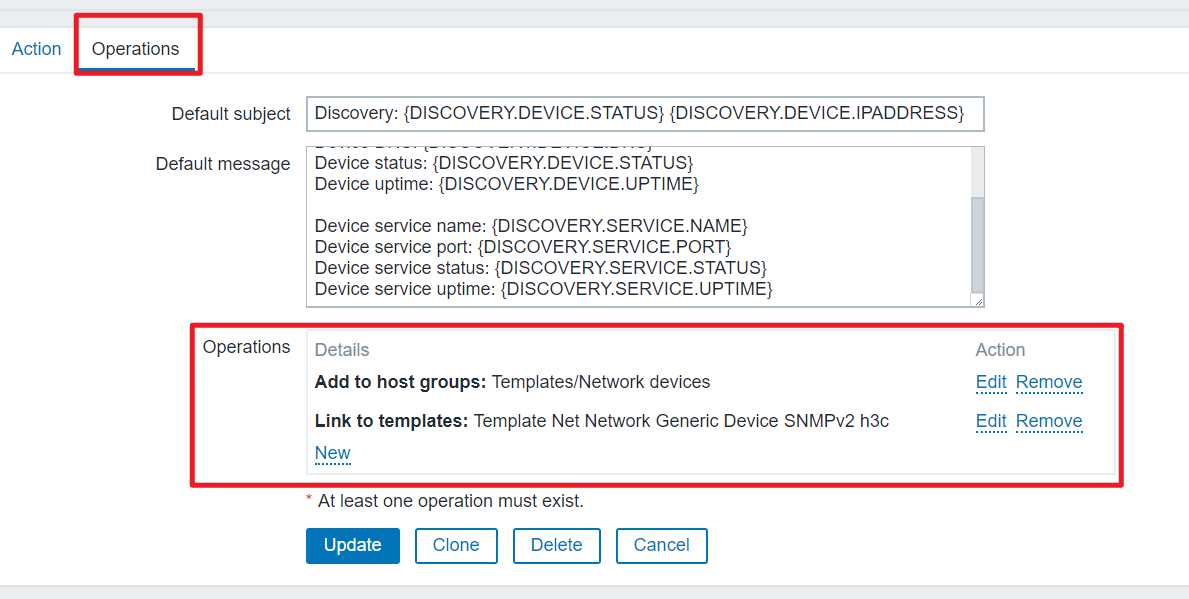
Task: Click the Default message resize grip
Action: (978, 301)
